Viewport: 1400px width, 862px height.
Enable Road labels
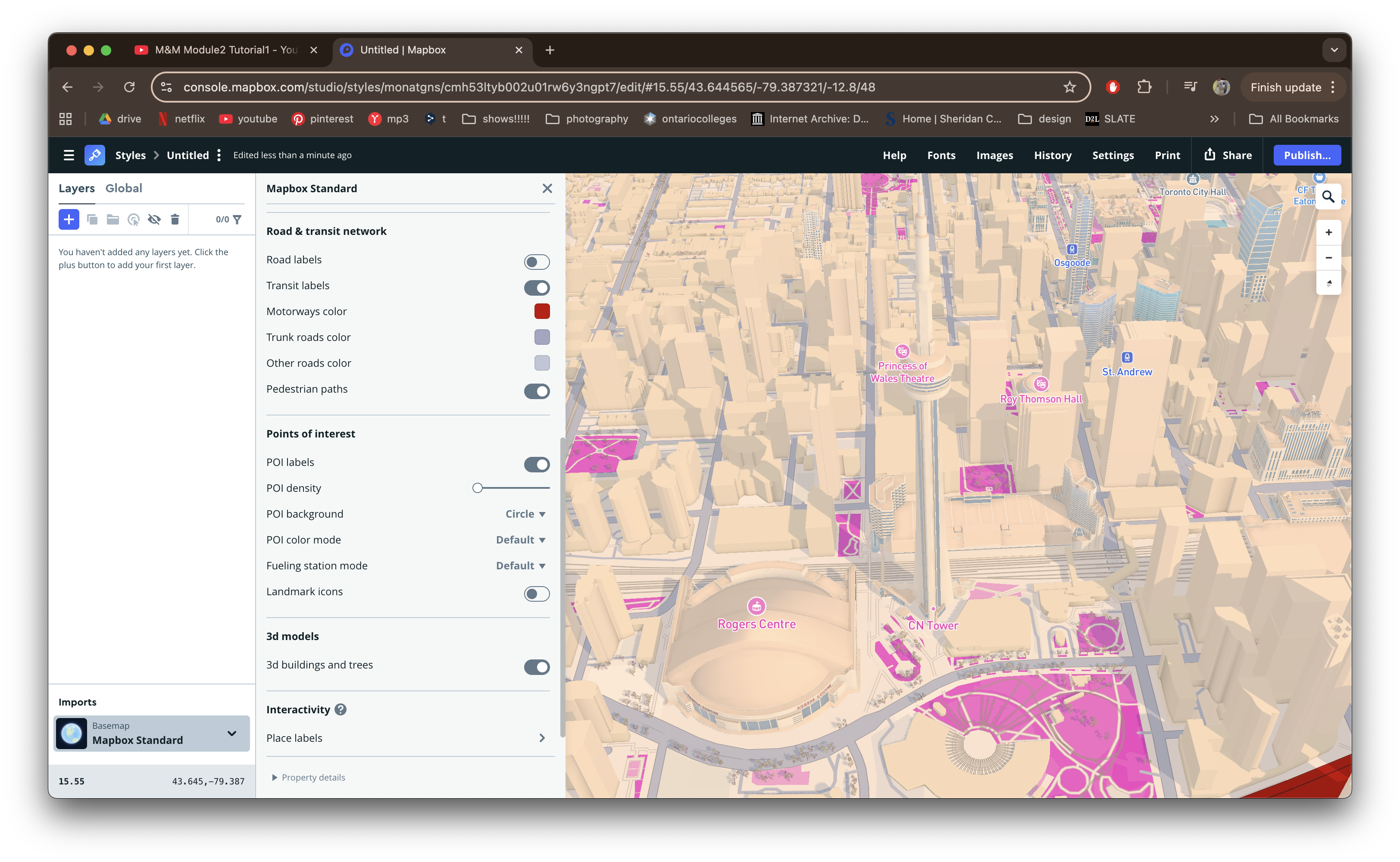coord(536,262)
